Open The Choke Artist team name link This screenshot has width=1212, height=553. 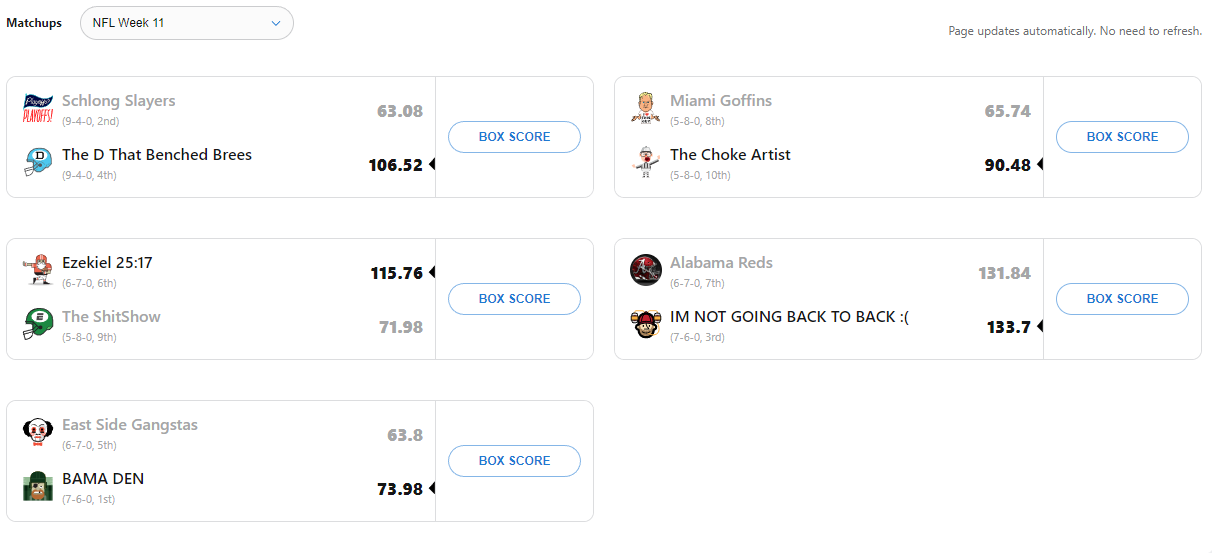tap(730, 155)
